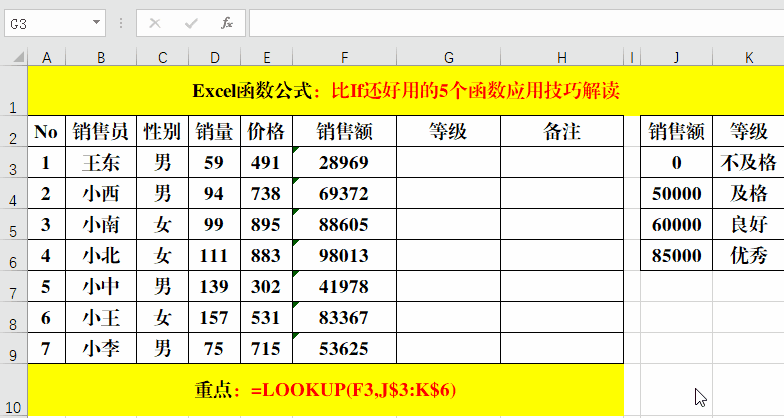Click lookup threshold cell 85000
Image resolution: width=784 pixels, height=418 pixels.
coord(676,256)
